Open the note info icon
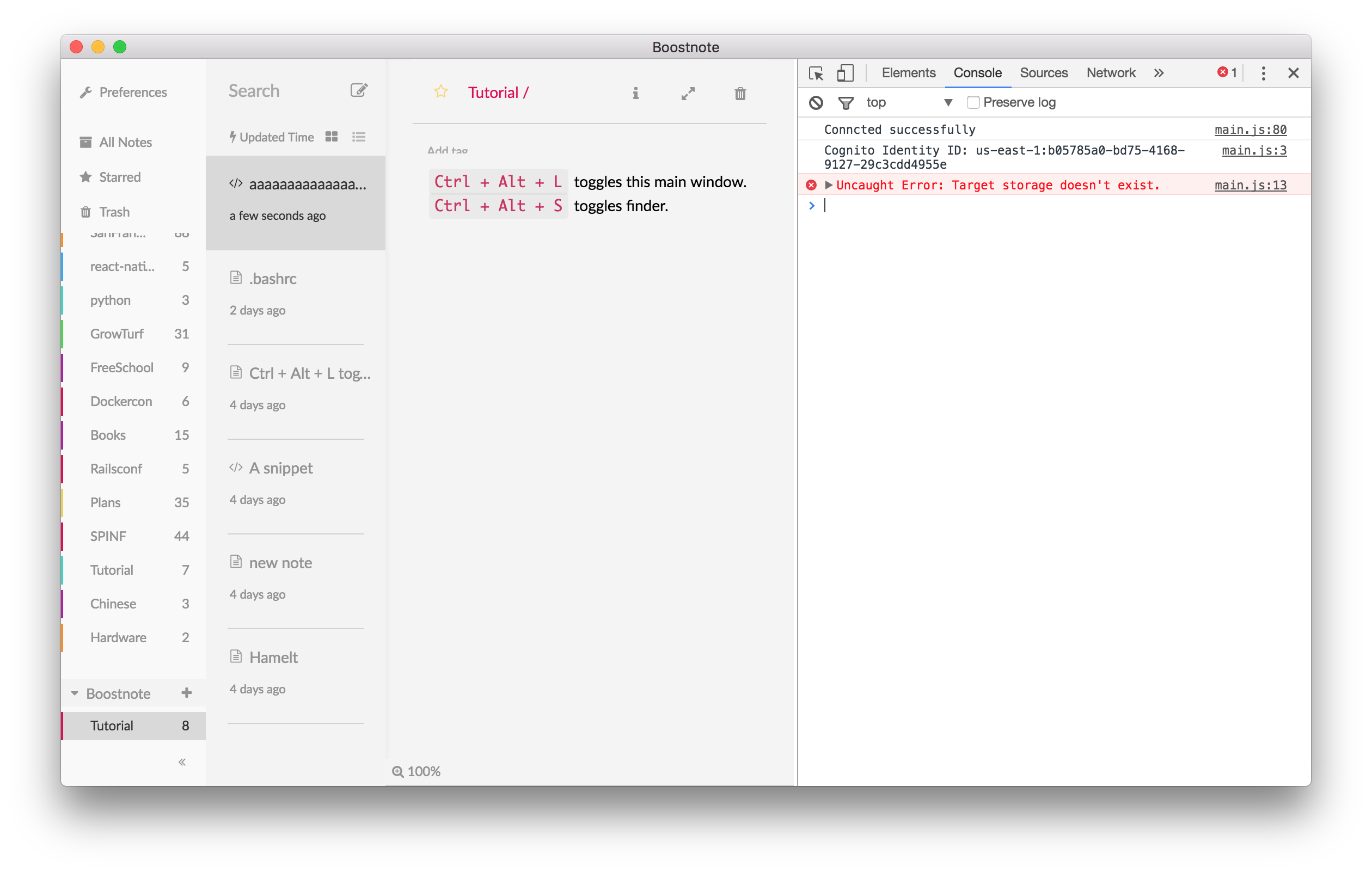The height and width of the screenshot is (873, 1372). [x=635, y=94]
